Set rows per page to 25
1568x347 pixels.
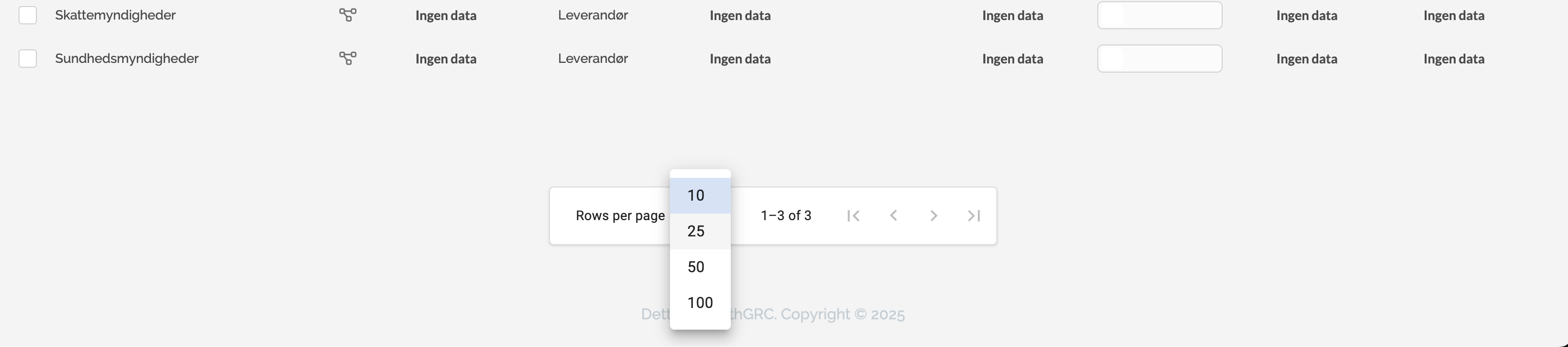[x=697, y=232]
